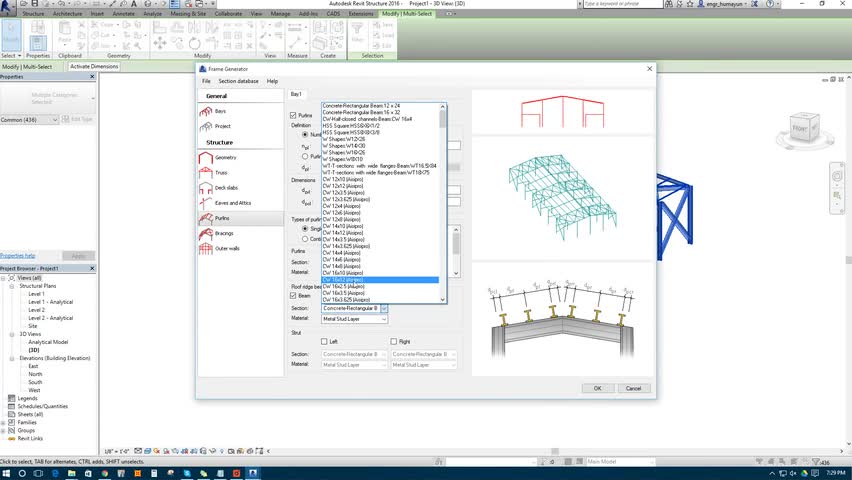Select the Eaves and Attics icon

[205, 203]
